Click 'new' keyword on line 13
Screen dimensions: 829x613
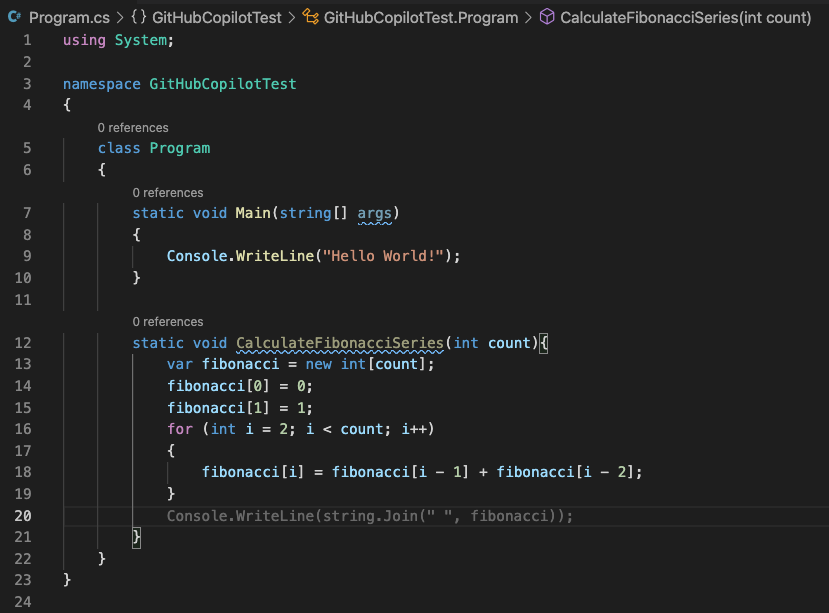tap(318, 364)
